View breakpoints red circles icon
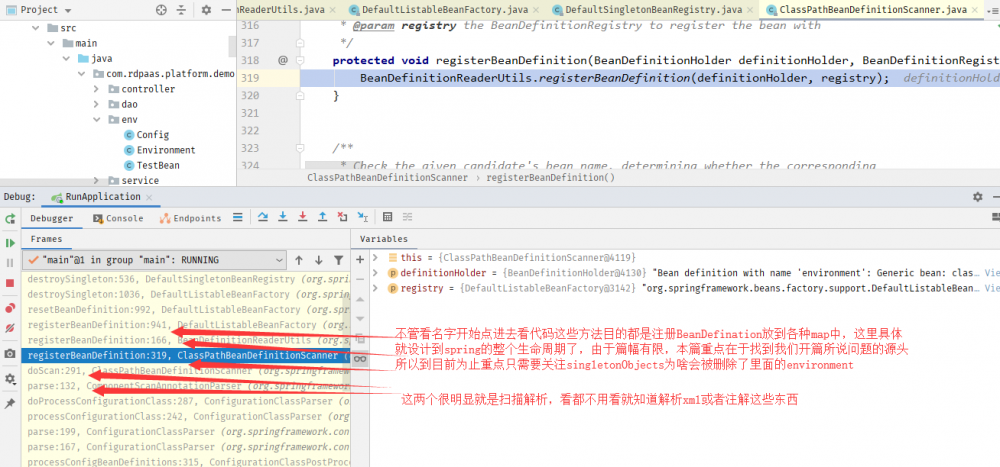Image resolution: width=1000 pixels, height=467 pixels. (x=10, y=309)
